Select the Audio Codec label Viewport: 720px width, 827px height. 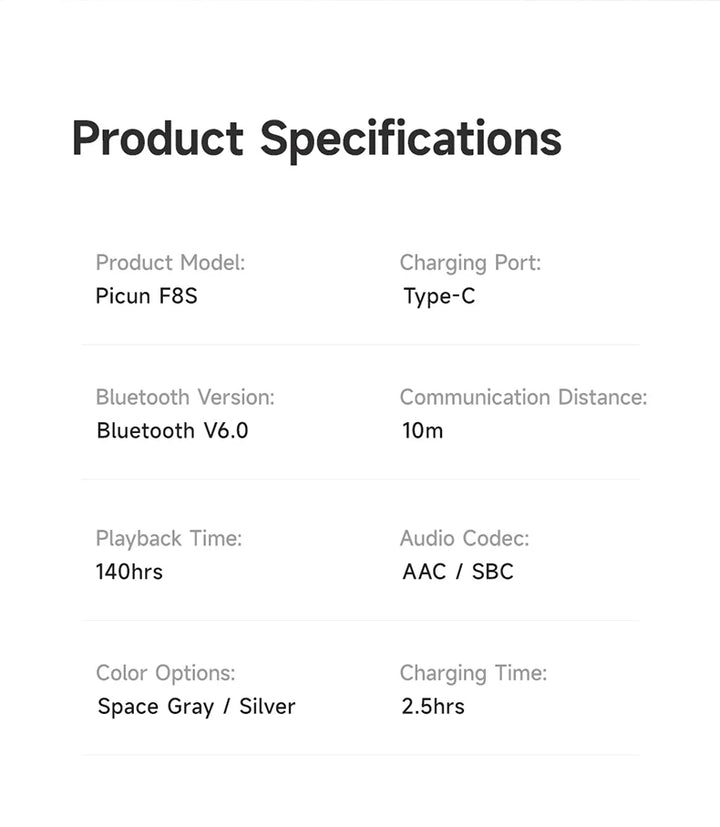pos(465,538)
